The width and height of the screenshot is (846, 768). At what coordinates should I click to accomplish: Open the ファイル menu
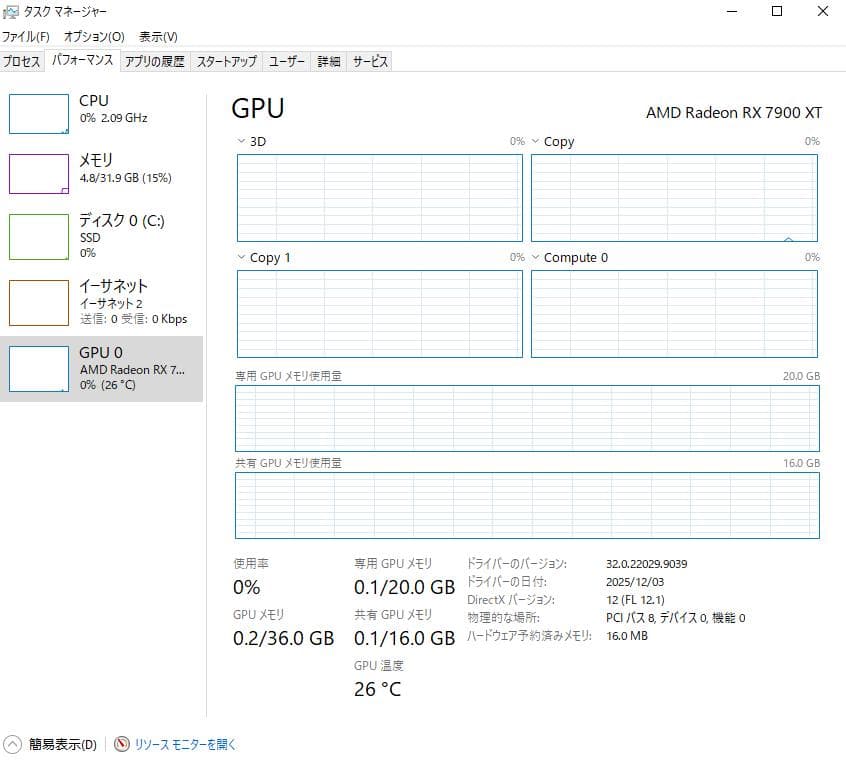click(x=24, y=36)
